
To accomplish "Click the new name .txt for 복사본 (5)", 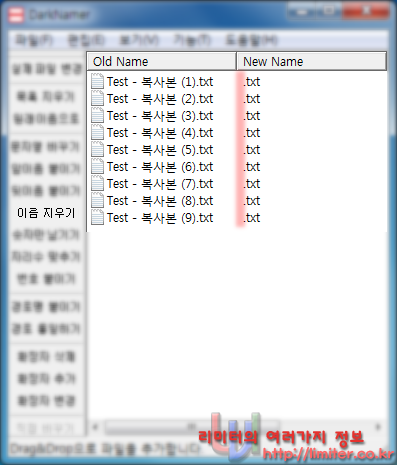I will coord(252,150).
